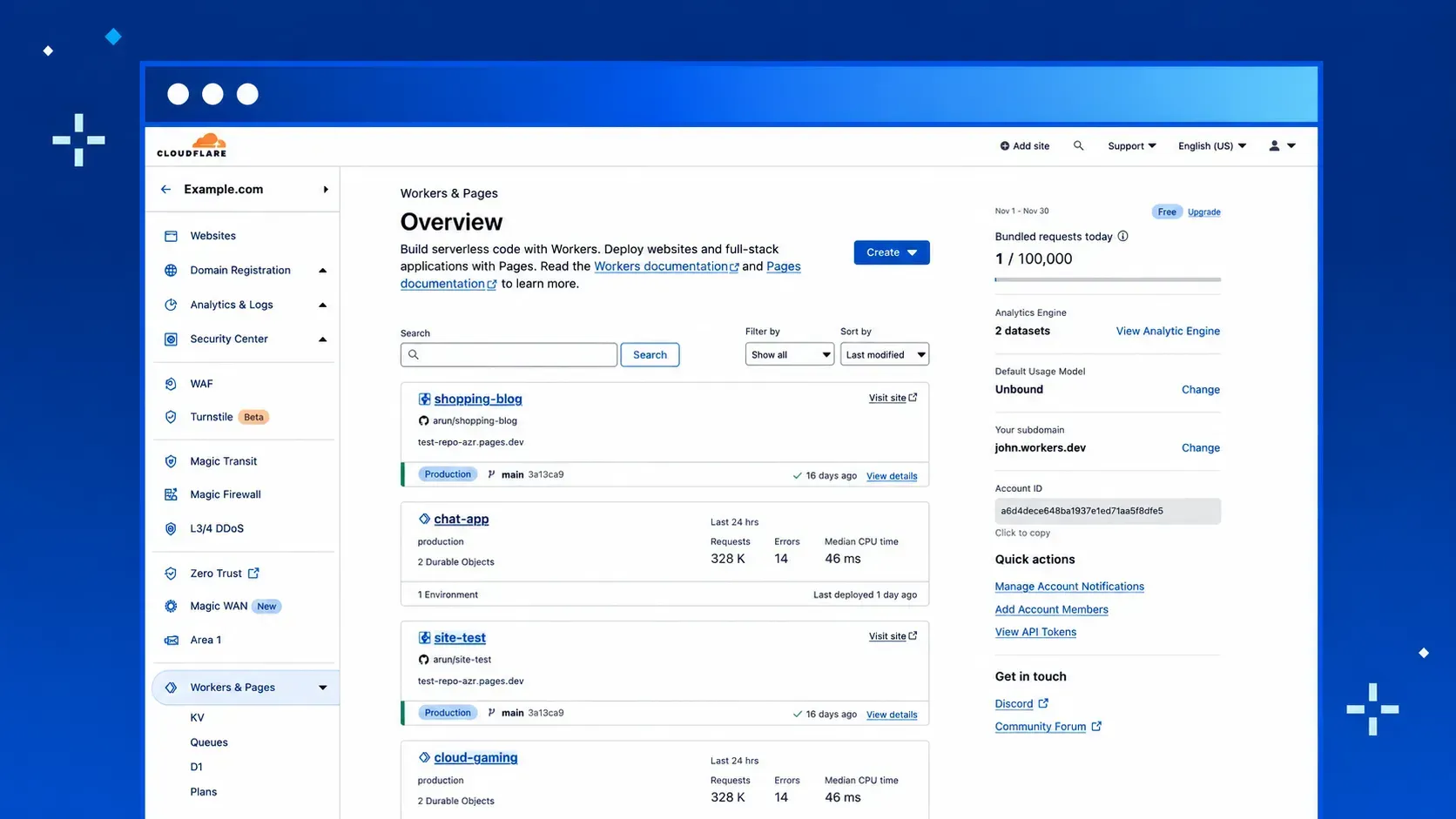Screen dimensions: 1456x819
Task: Open the Show all filter dropdown
Action: [x=790, y=354]
